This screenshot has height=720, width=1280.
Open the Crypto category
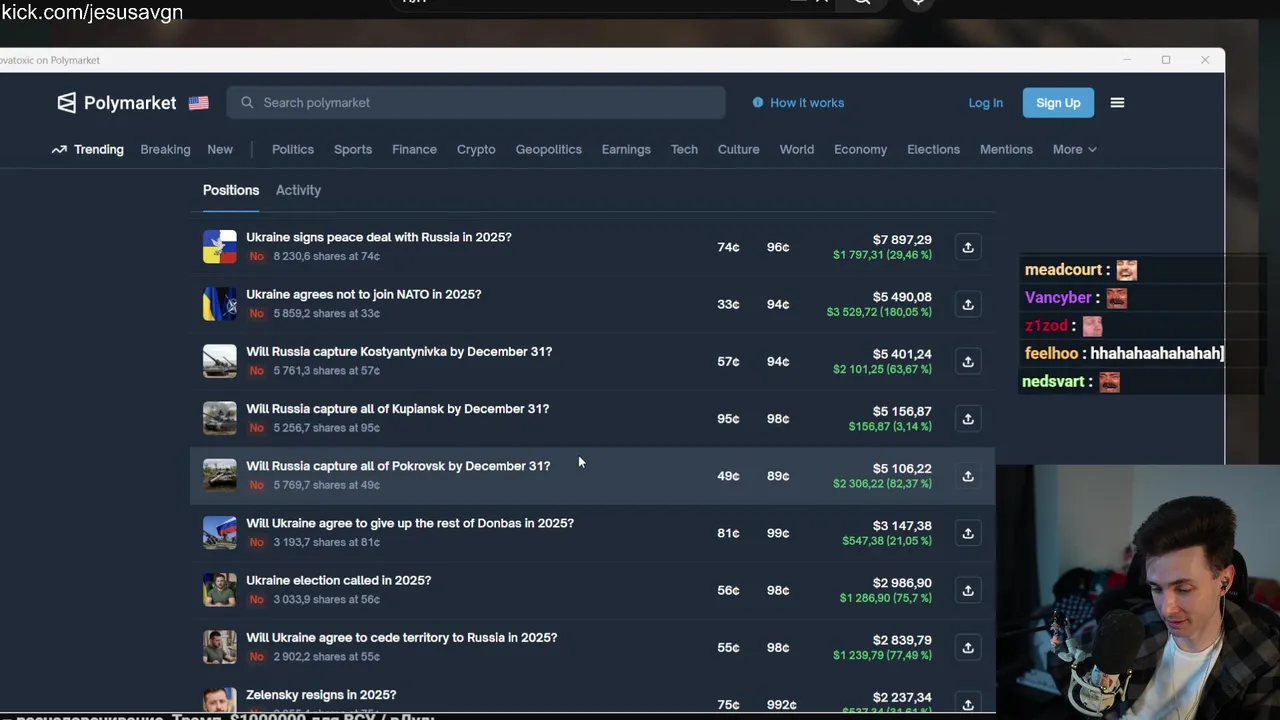coord(476,150)
